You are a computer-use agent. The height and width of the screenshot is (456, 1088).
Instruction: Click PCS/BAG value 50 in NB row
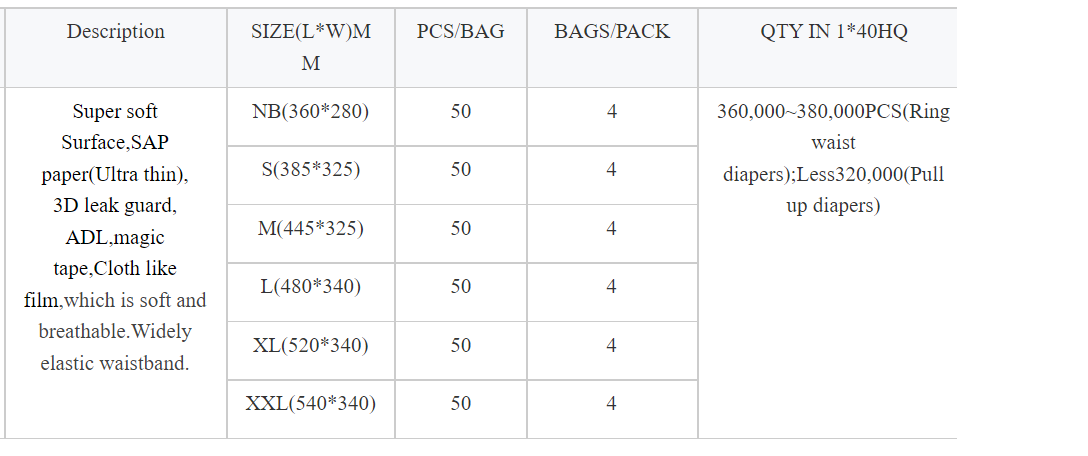461,112
